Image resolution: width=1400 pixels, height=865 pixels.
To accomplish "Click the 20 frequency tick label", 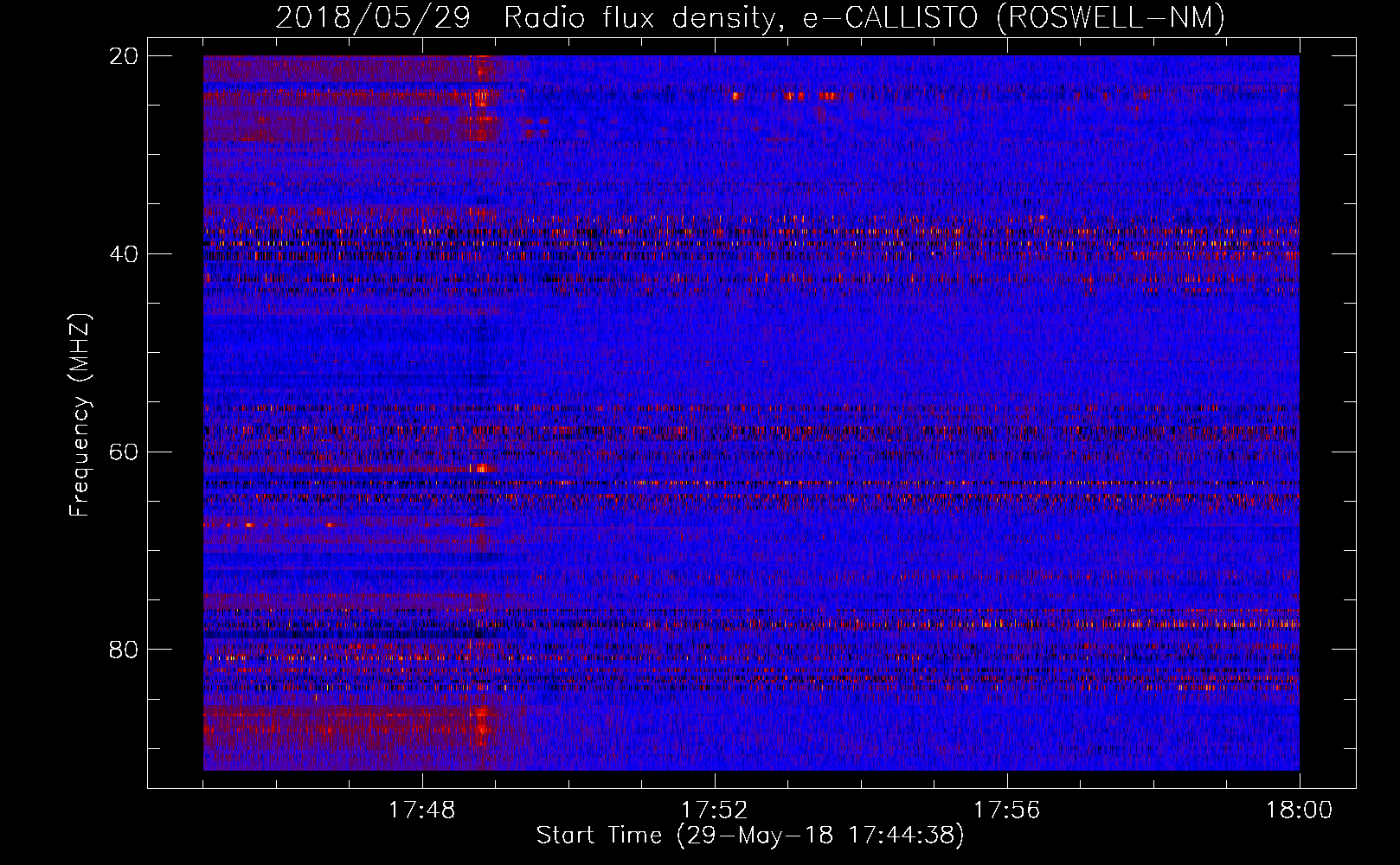I will pos(124,56).
